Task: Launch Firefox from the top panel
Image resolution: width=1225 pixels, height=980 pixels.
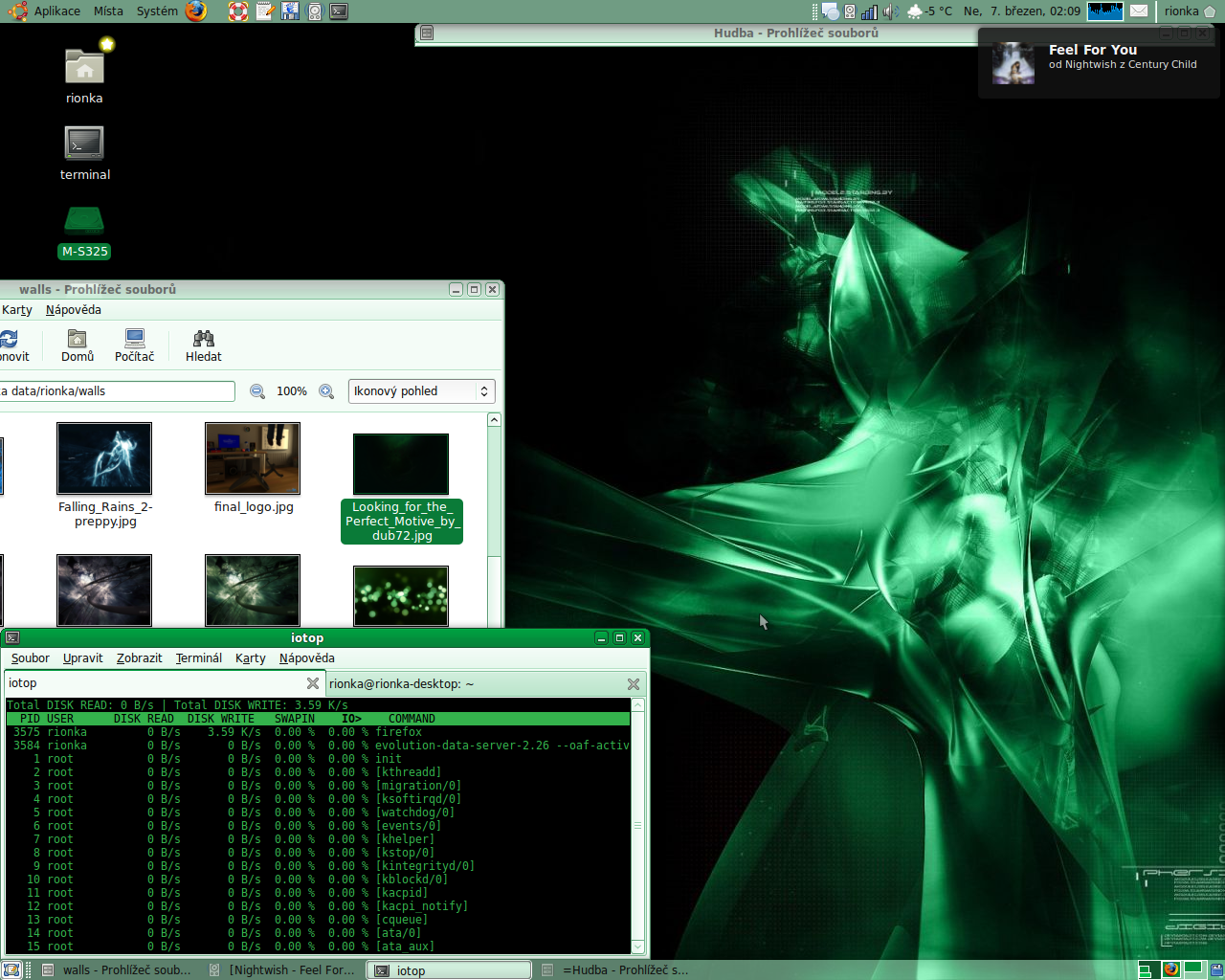Action: coord(196,11)
